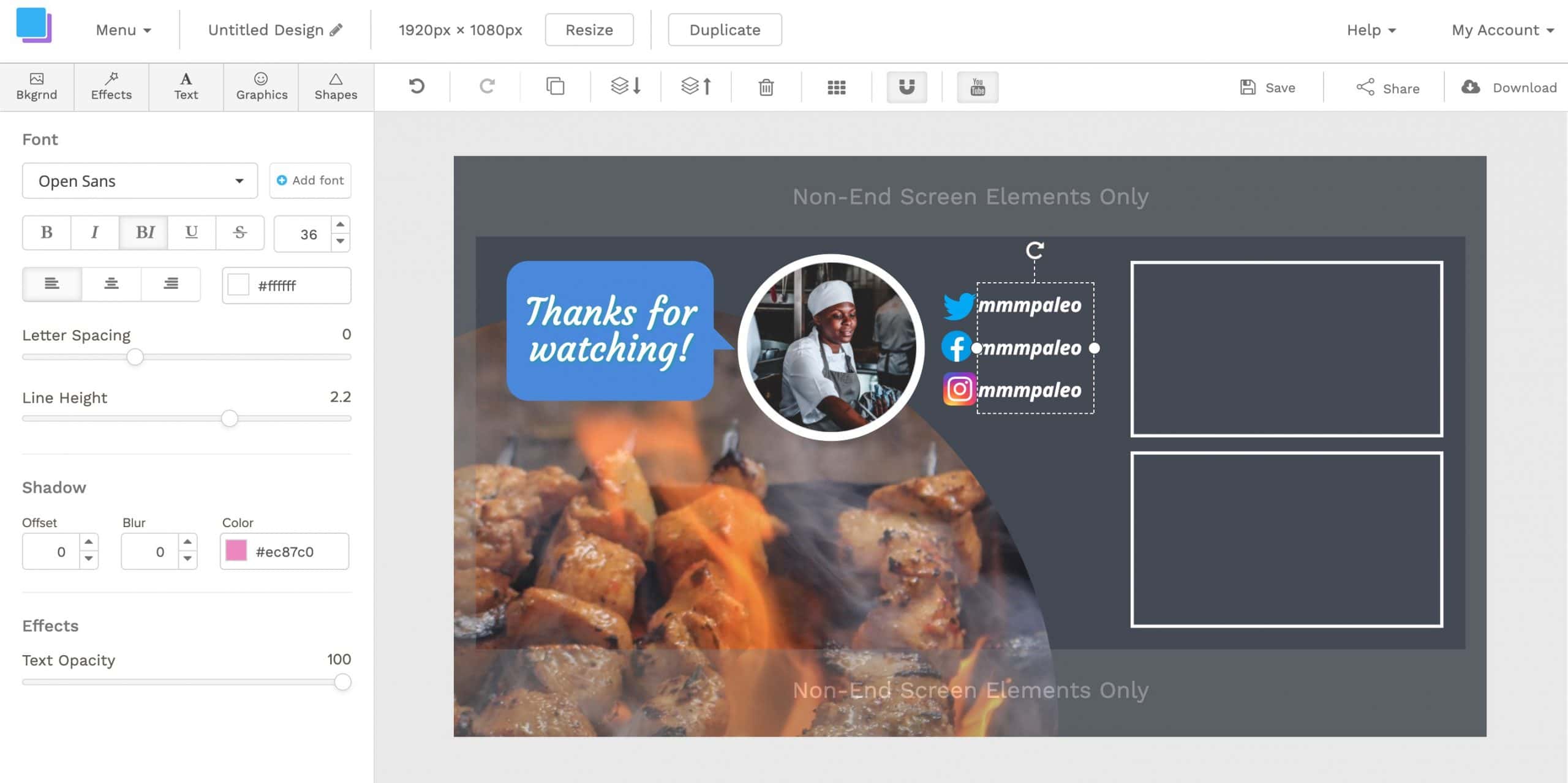Align text left
This screenshot has width=1568, height=783.
click(52, 284)
